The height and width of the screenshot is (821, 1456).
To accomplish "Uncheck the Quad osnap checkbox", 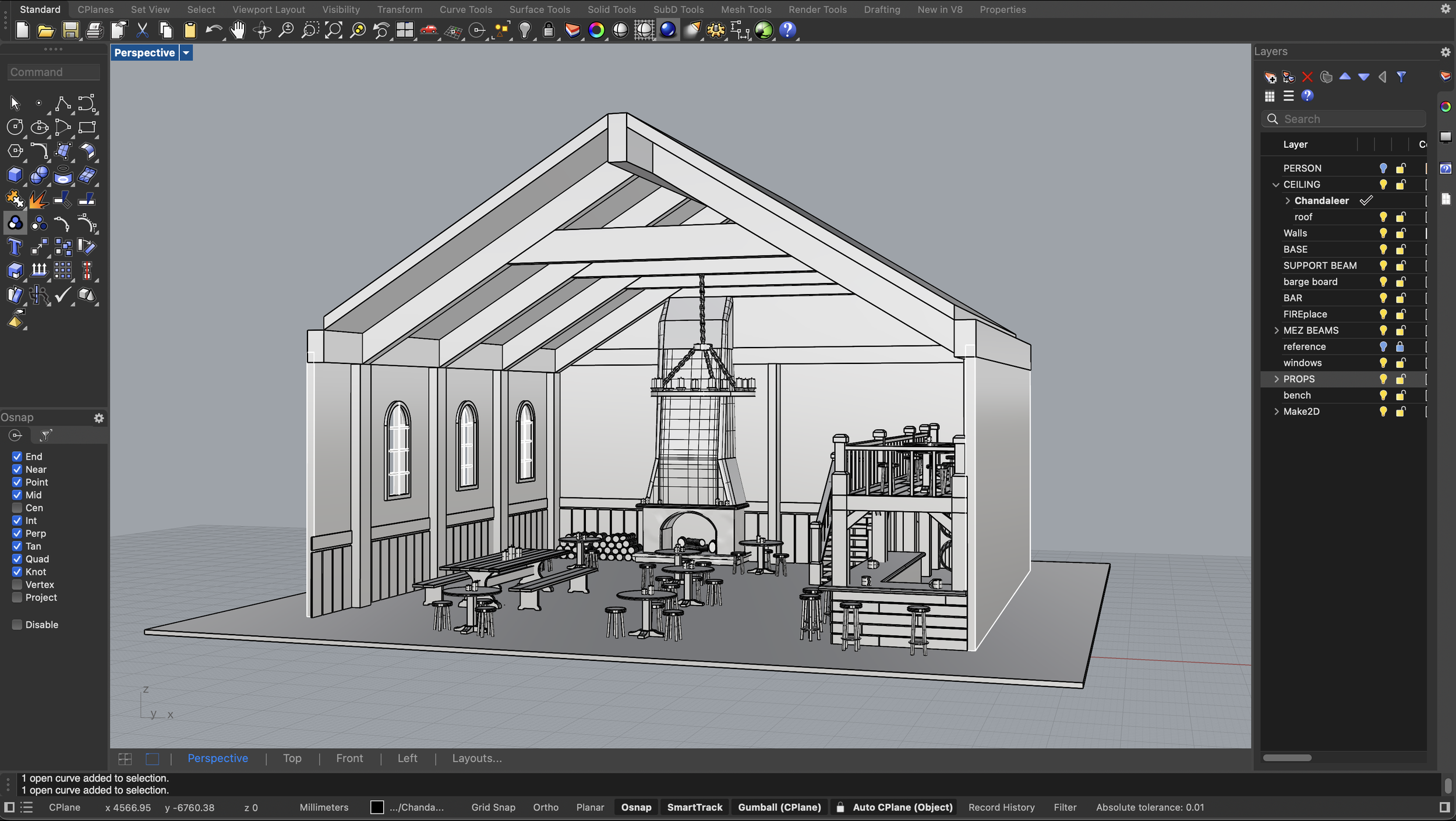I will click(17, 559).
